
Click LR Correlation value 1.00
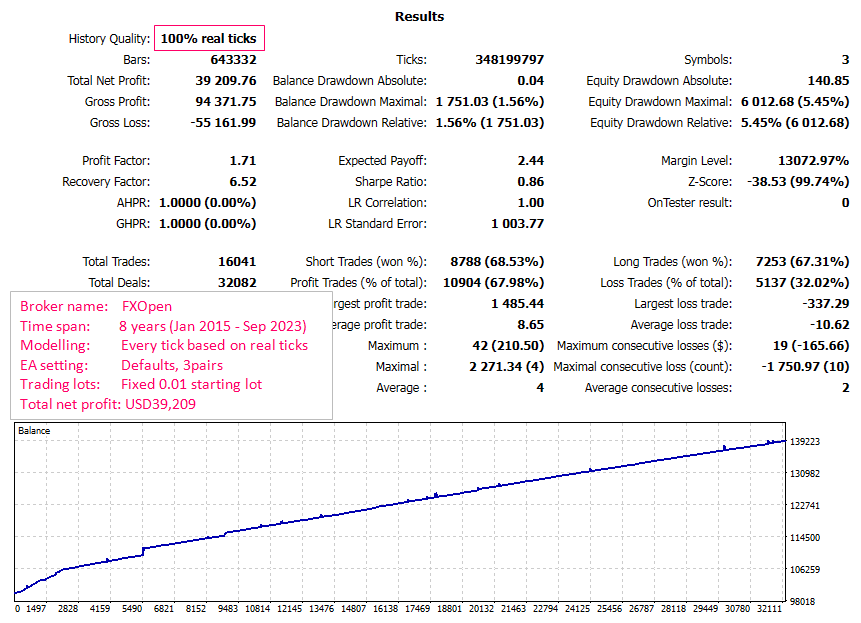530,203
